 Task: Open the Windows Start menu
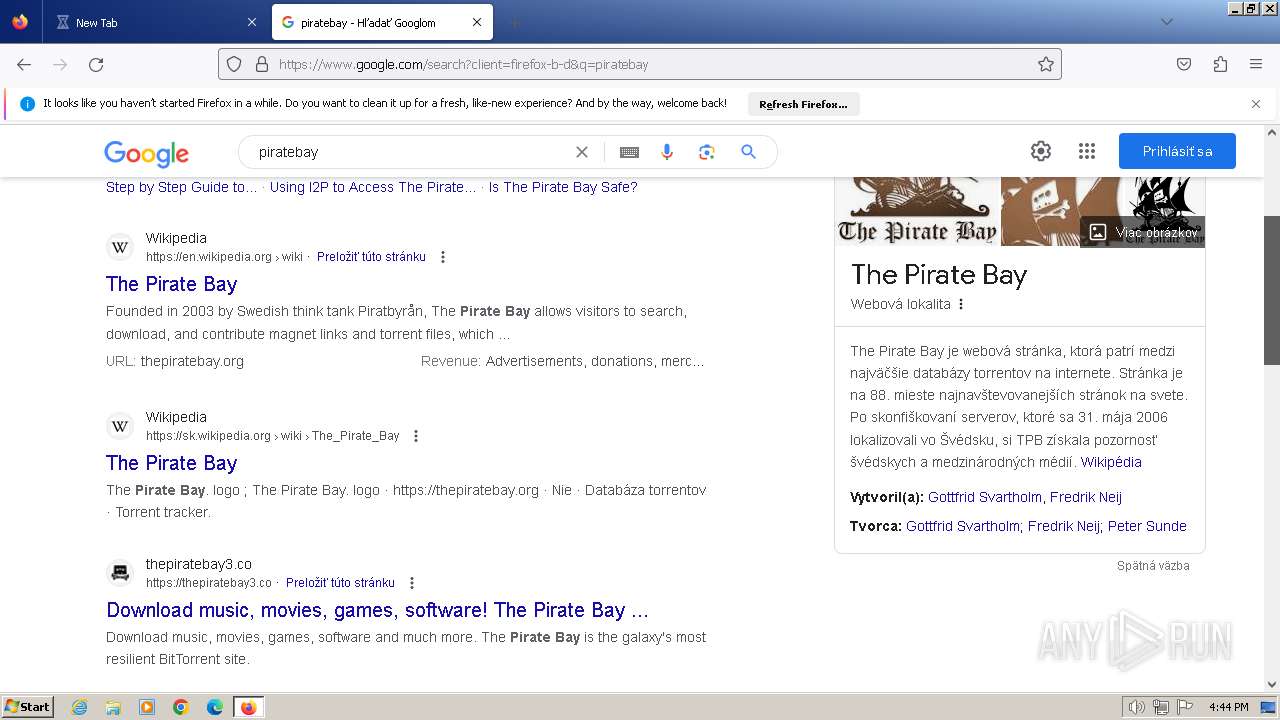[x=28, y=707]
